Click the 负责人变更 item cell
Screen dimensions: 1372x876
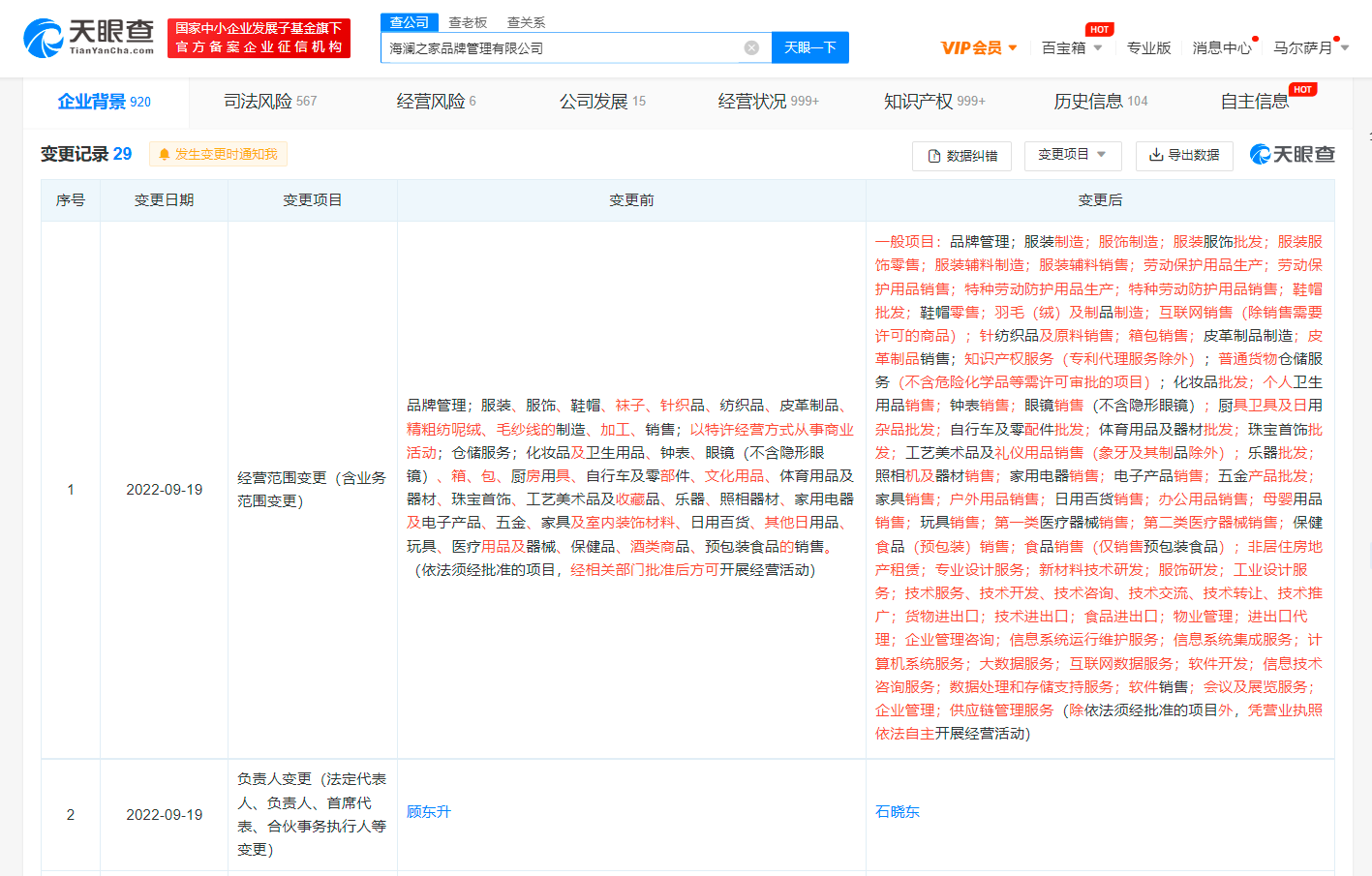[x=312, y=815]
